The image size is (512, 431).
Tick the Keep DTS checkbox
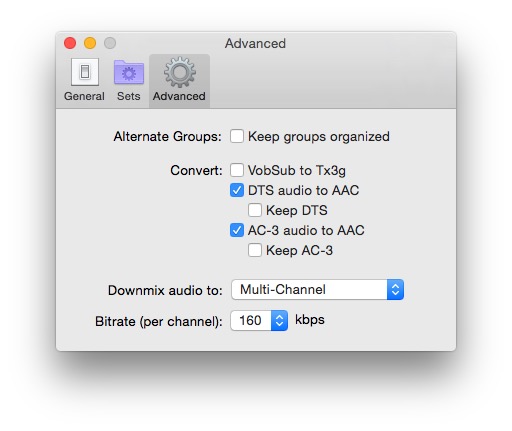[255, 210]
